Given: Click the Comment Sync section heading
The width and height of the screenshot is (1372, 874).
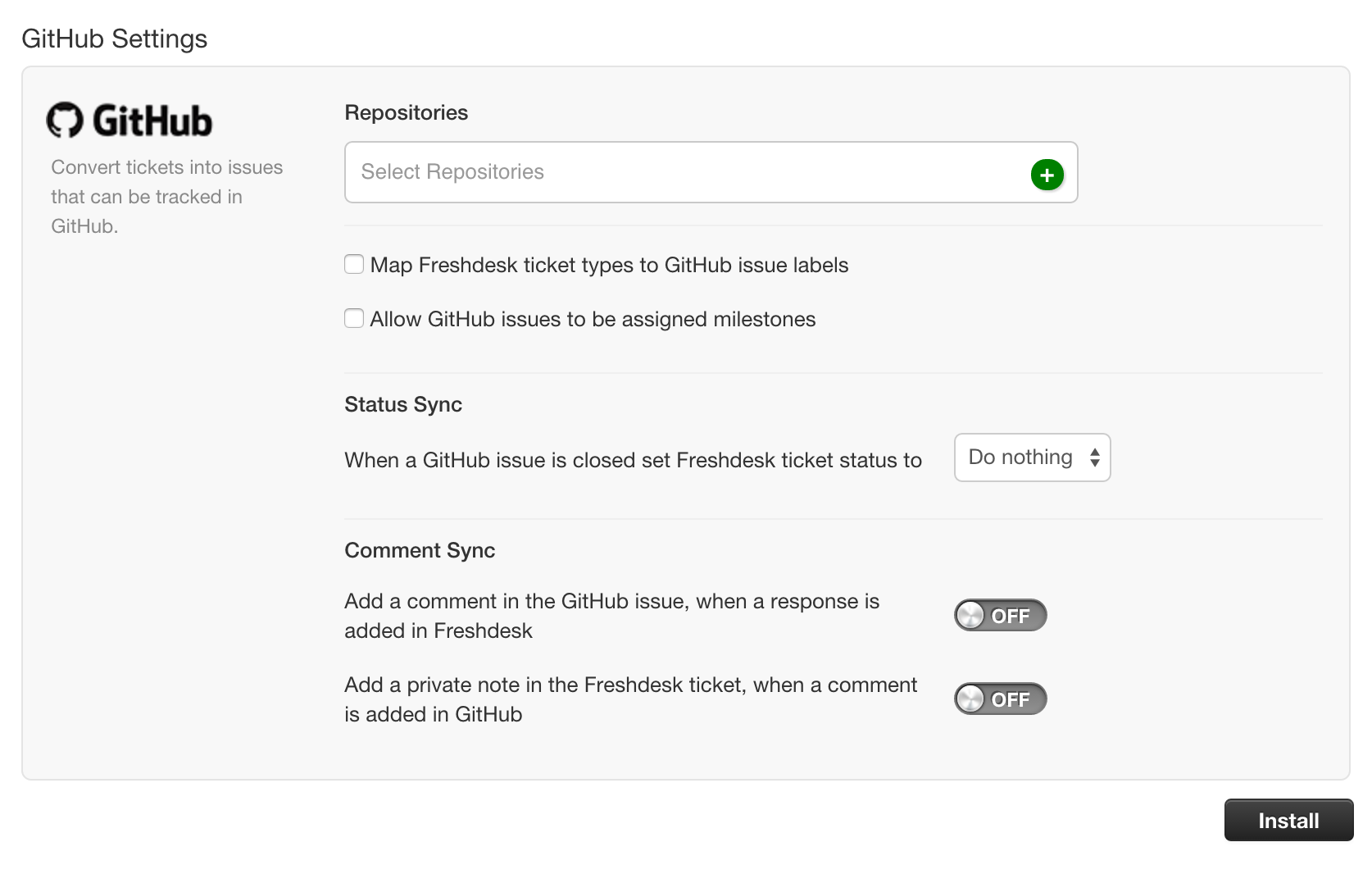Looking at the screenshot, I should point(420,550).
